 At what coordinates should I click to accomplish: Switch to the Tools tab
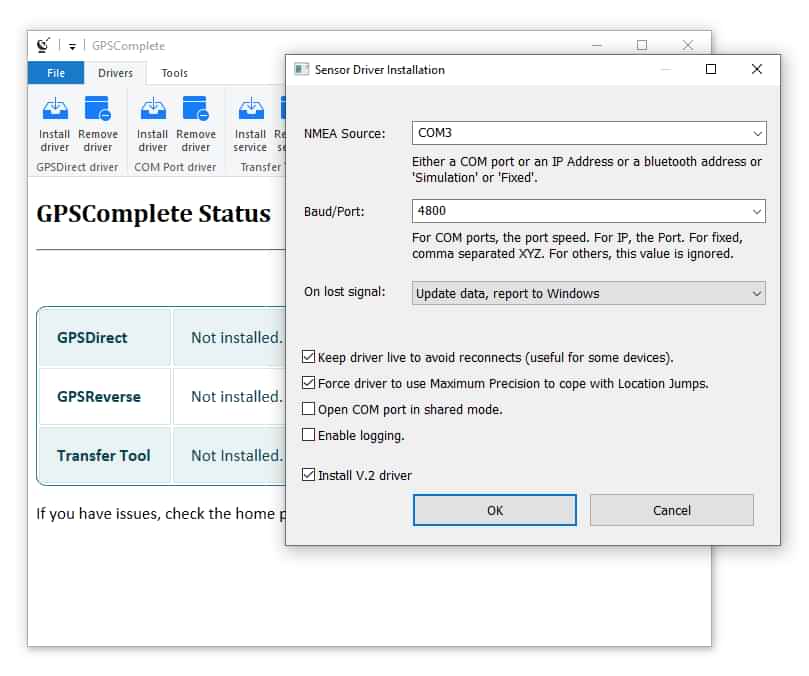tap(174, 73)
